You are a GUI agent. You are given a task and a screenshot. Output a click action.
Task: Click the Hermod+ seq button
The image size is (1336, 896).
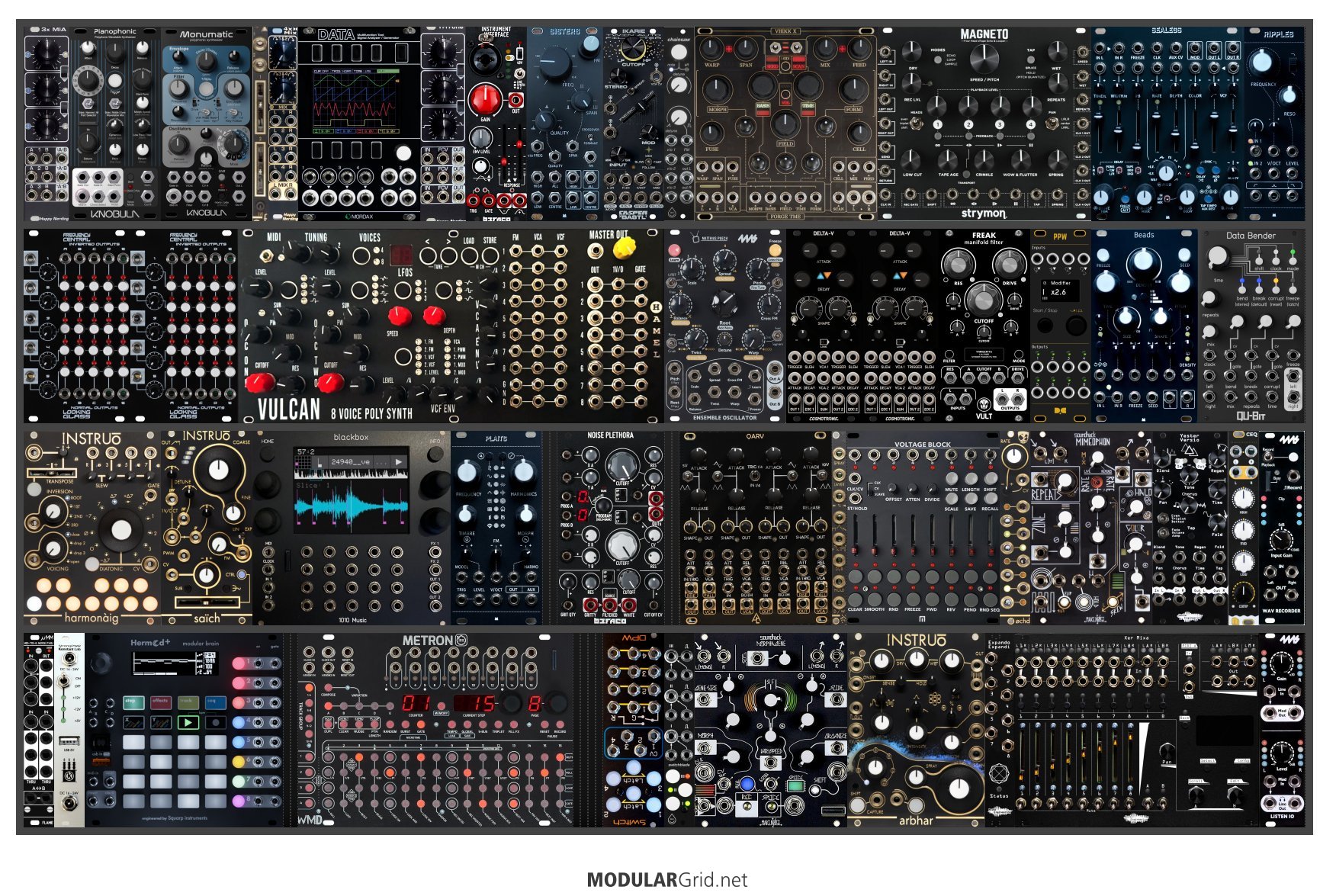215,702
